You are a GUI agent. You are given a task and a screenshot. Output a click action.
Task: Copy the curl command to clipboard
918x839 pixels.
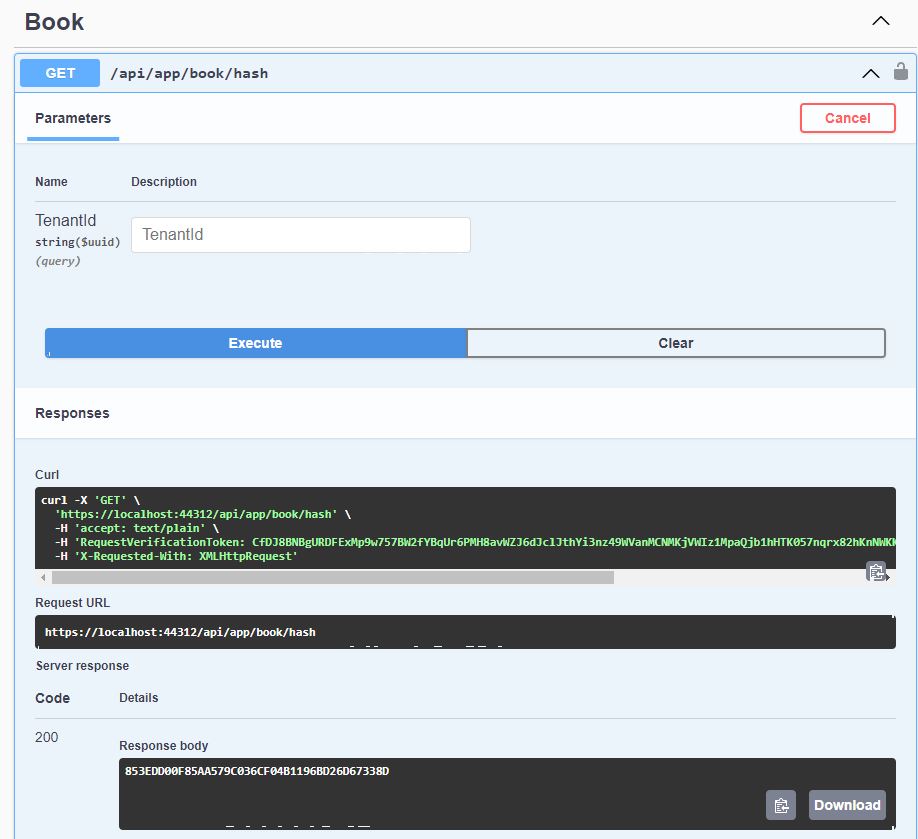[x=876, y=571]
